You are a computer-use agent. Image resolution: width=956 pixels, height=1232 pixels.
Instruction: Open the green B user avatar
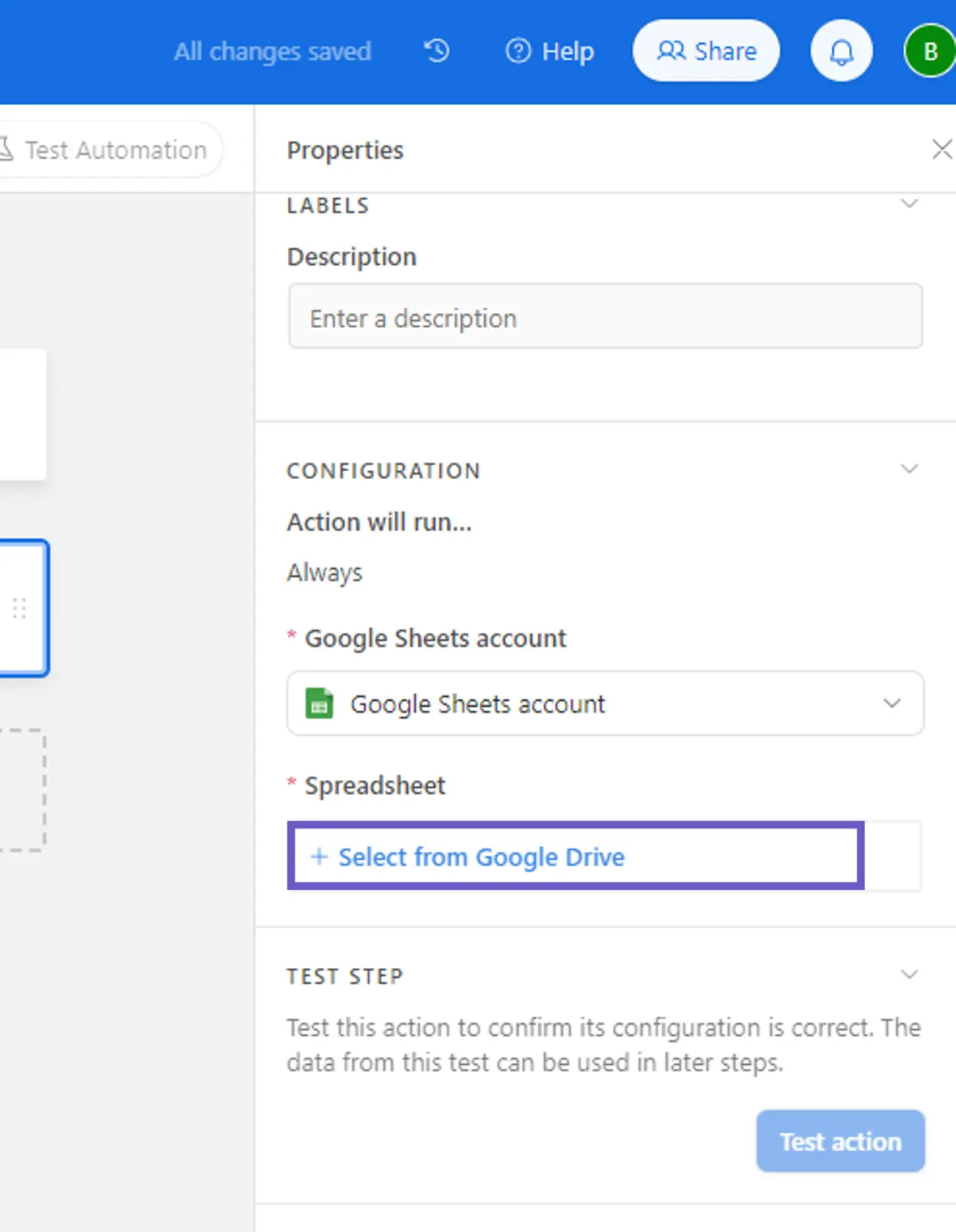[x=929, y=52]
